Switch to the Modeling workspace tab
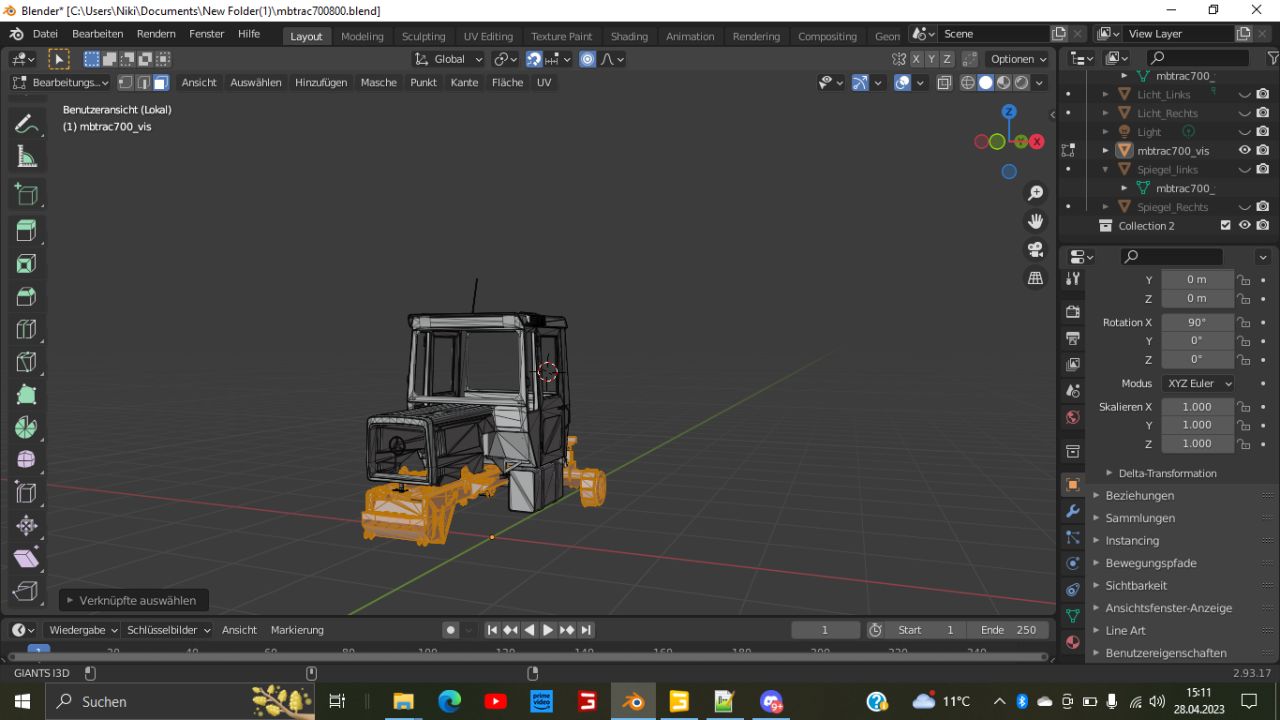 click(362, 36)
